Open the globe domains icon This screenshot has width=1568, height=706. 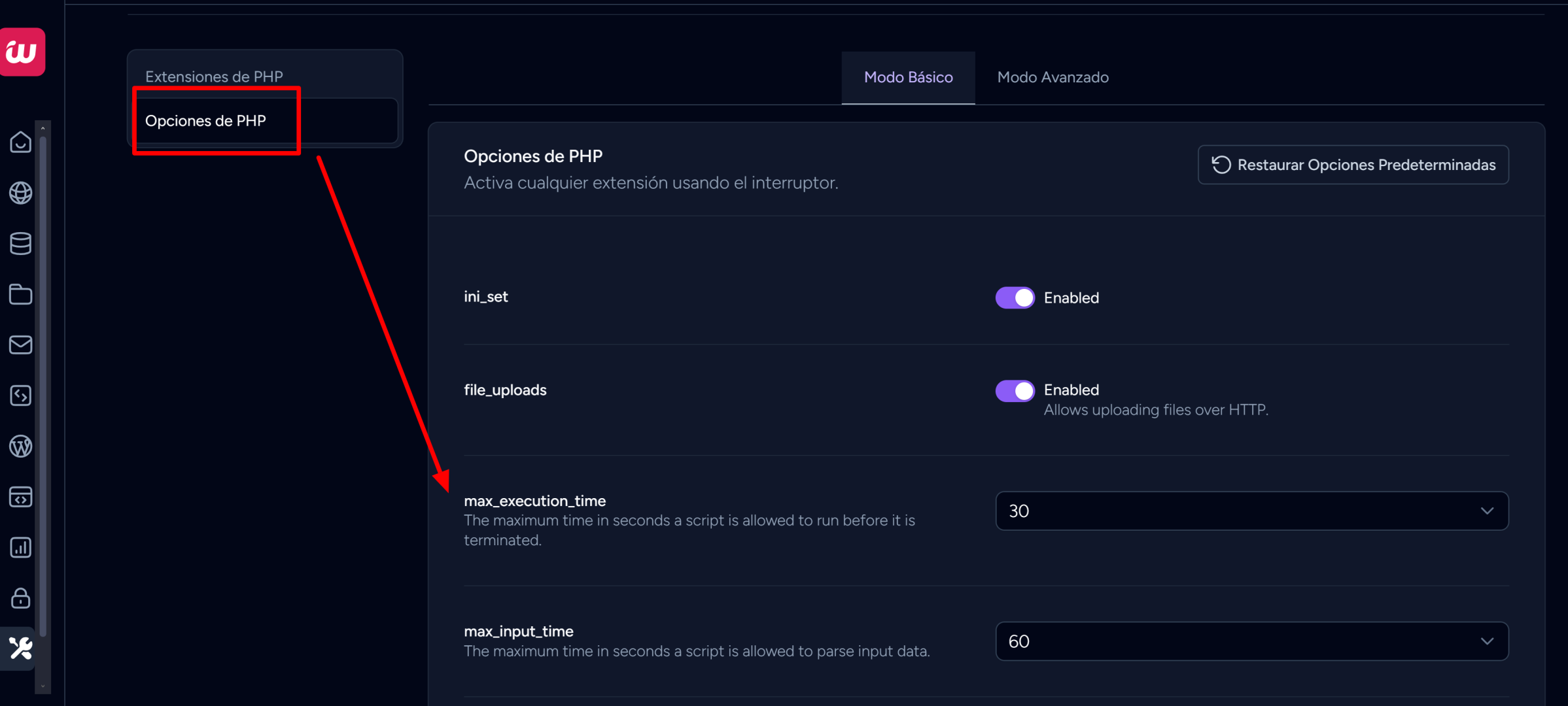pyautogui.click(x=20, y=193)
